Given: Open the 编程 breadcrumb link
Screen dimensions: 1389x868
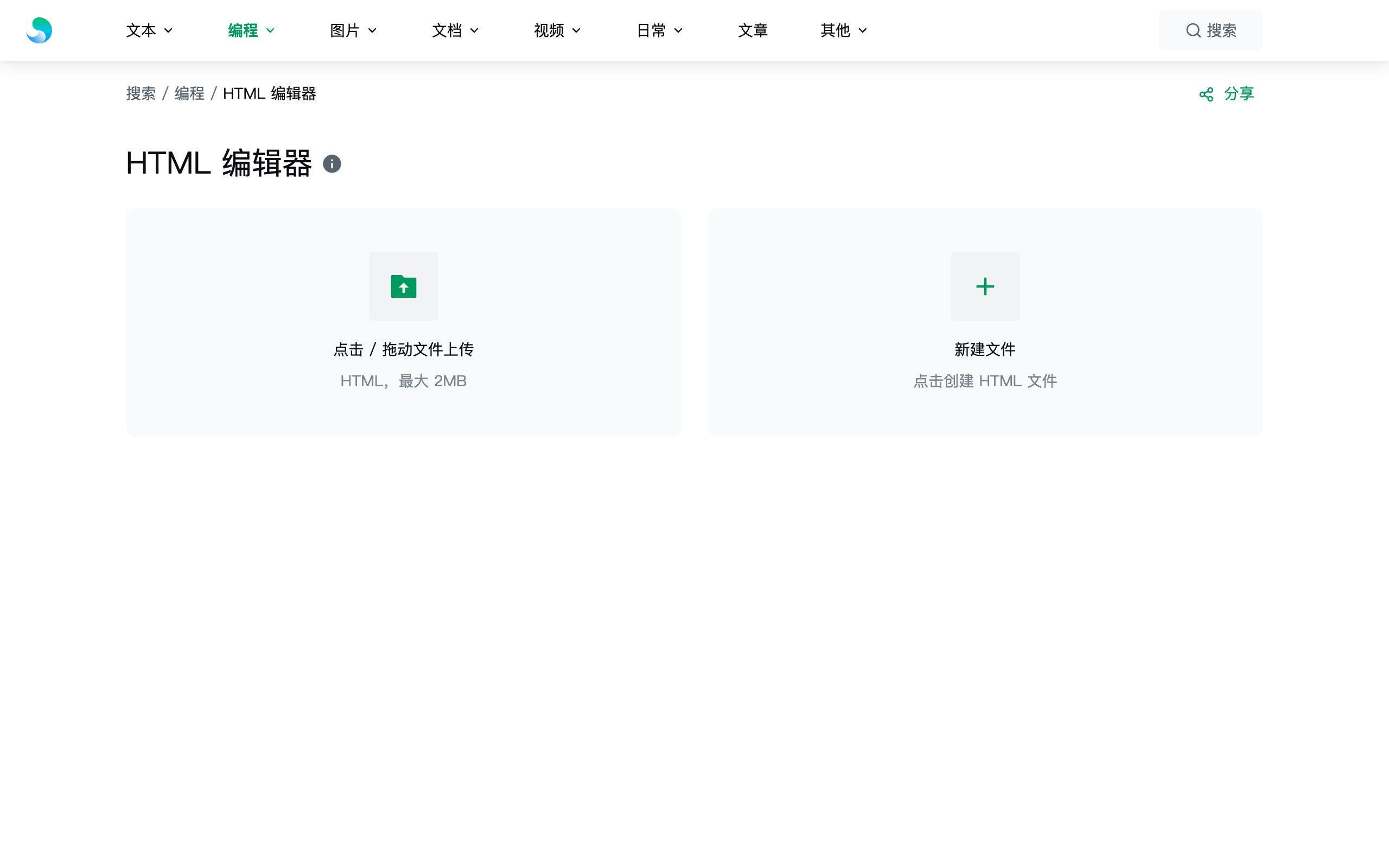Looking at the screenshot, I should click(189, 93).
